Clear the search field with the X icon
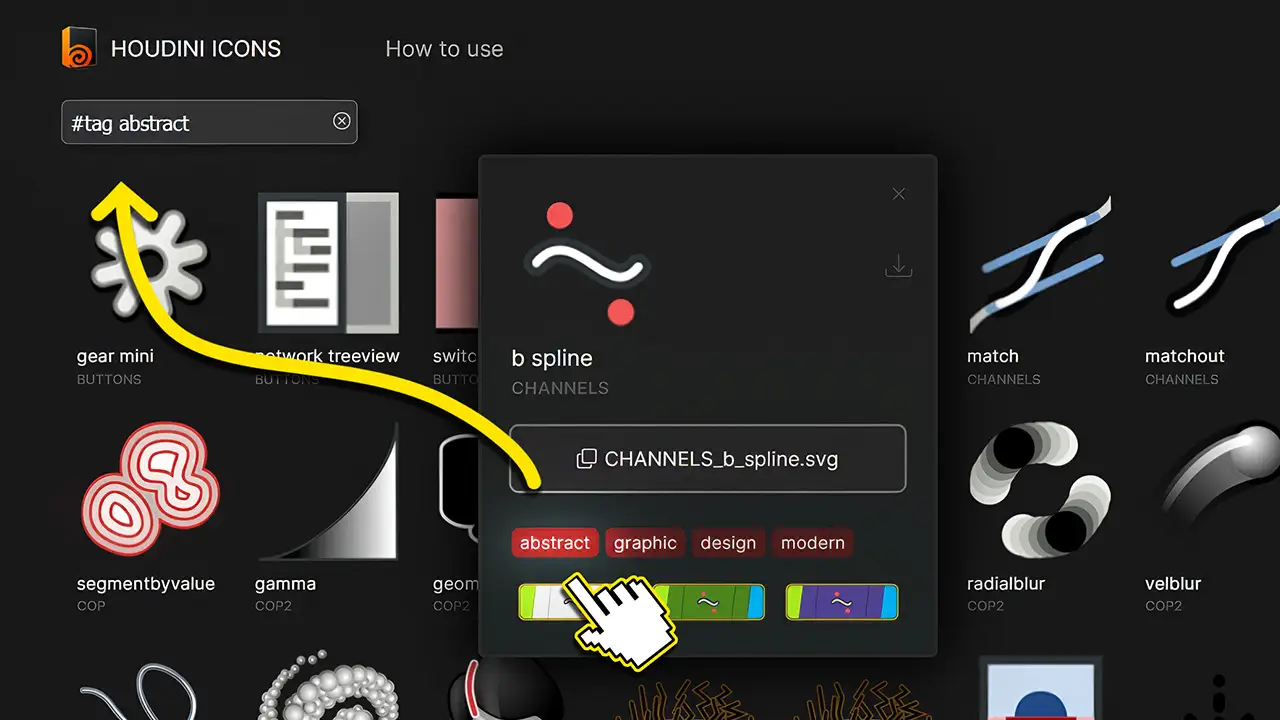Screen dimensions: 1280x720 341,121
